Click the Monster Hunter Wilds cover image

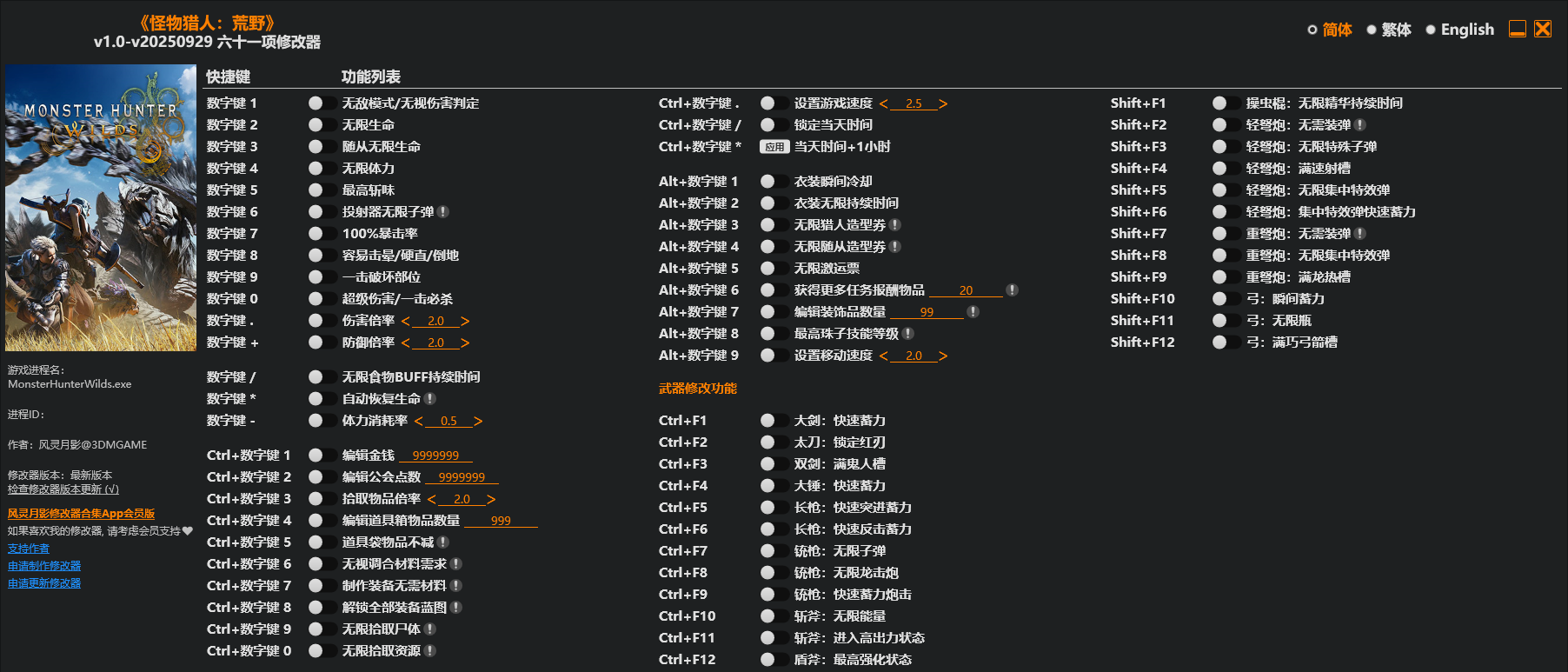[101, 208]
